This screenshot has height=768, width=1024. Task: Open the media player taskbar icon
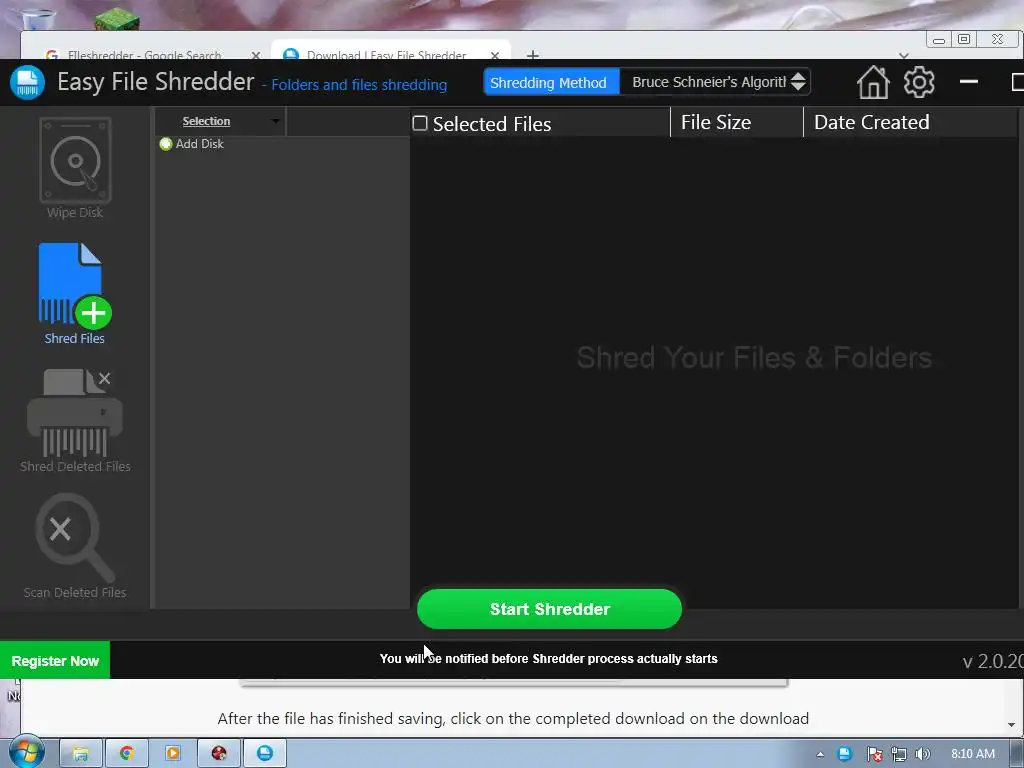tap(173, 753)
